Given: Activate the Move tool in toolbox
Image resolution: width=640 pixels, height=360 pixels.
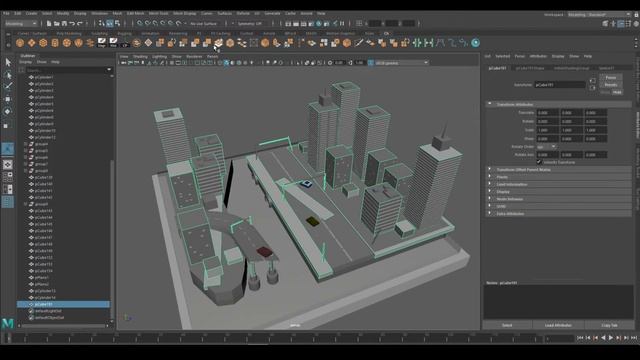Looking at the screenshot, I should click(8, 99).
